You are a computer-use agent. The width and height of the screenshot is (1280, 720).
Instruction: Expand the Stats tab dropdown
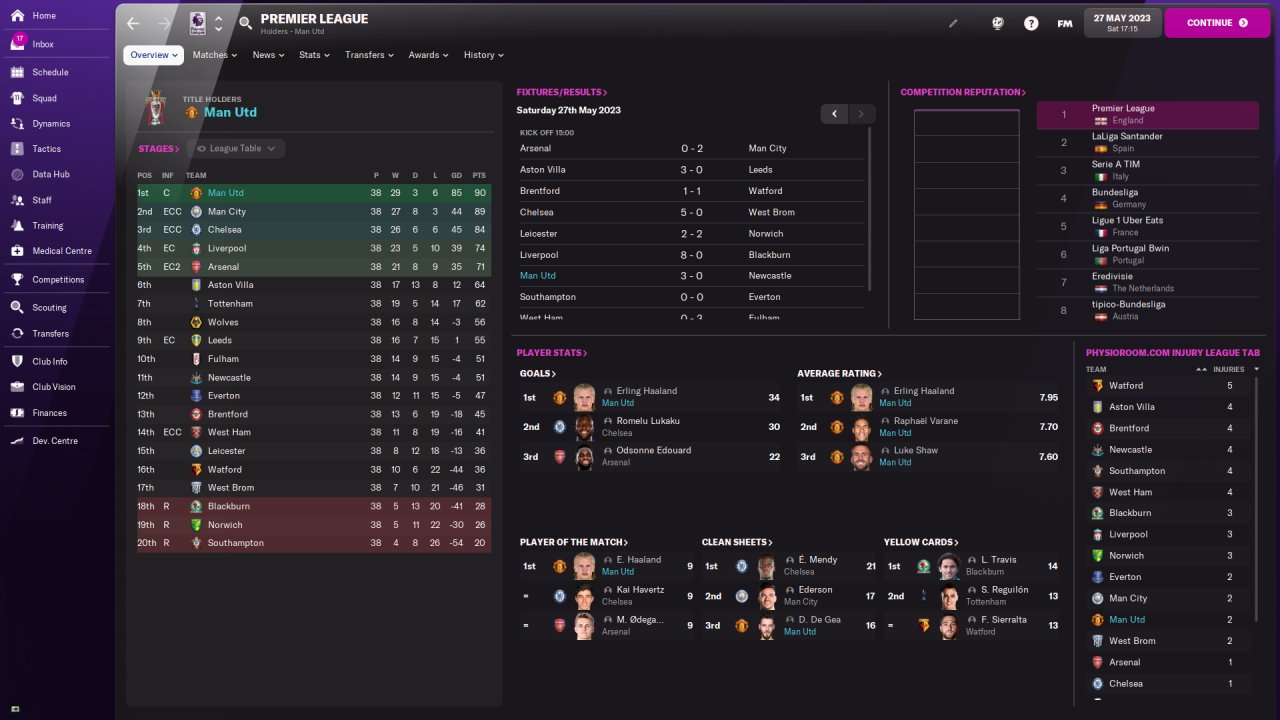point(315,55)
